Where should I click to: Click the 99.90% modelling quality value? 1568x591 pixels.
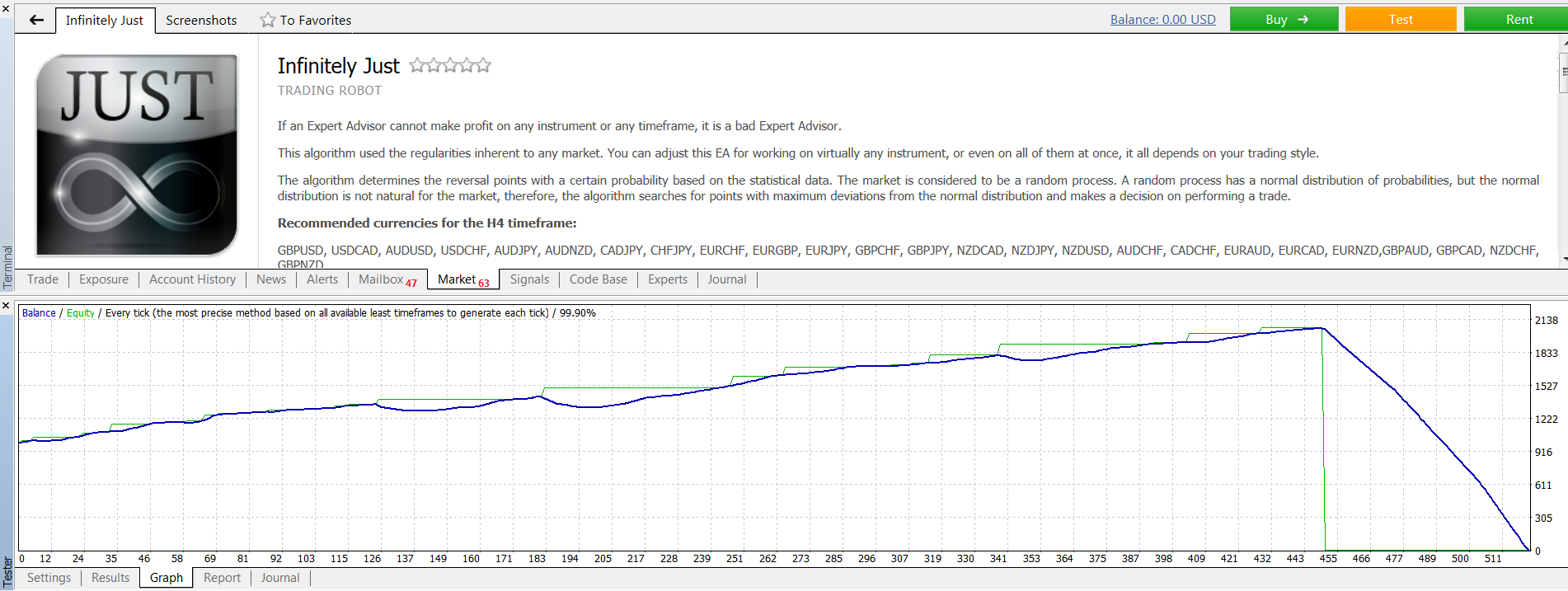click(x=577, y=313)
